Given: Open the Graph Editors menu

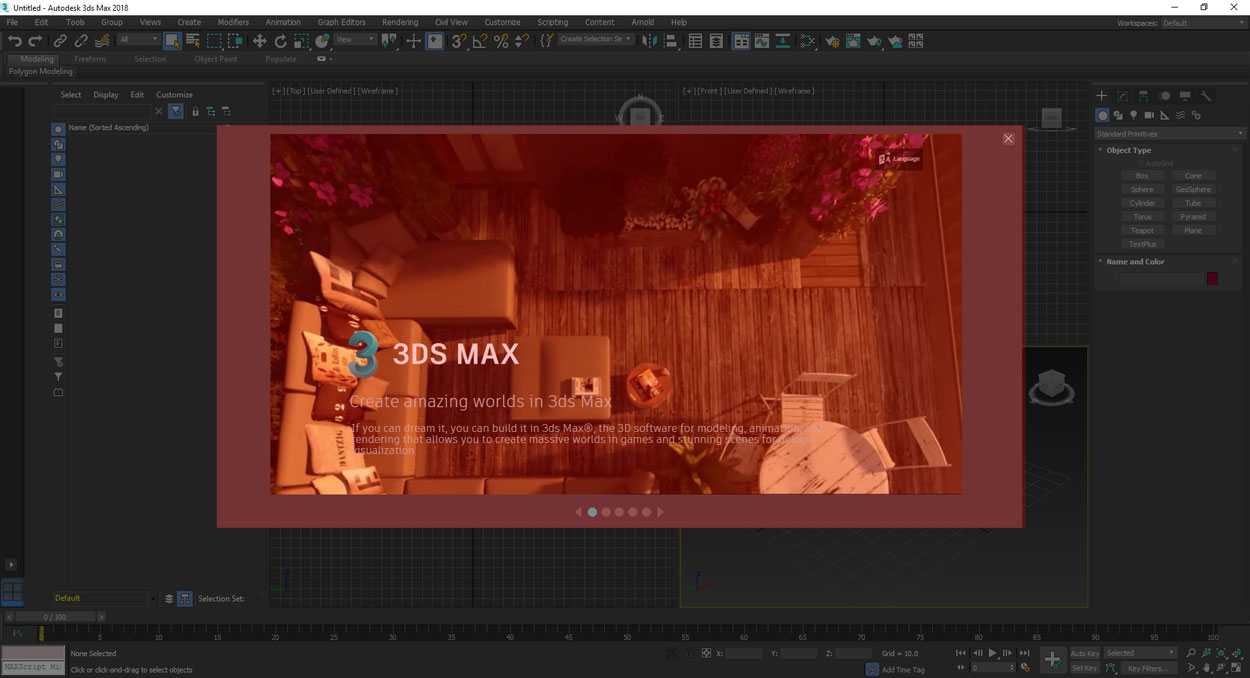Looking at the screenshot, I should point(342,22).
